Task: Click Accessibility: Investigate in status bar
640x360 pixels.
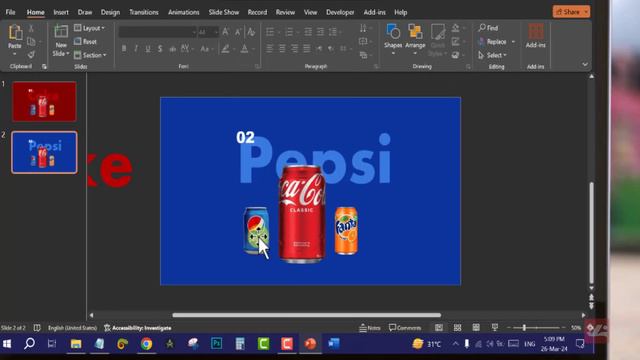Action: [138, 328]
